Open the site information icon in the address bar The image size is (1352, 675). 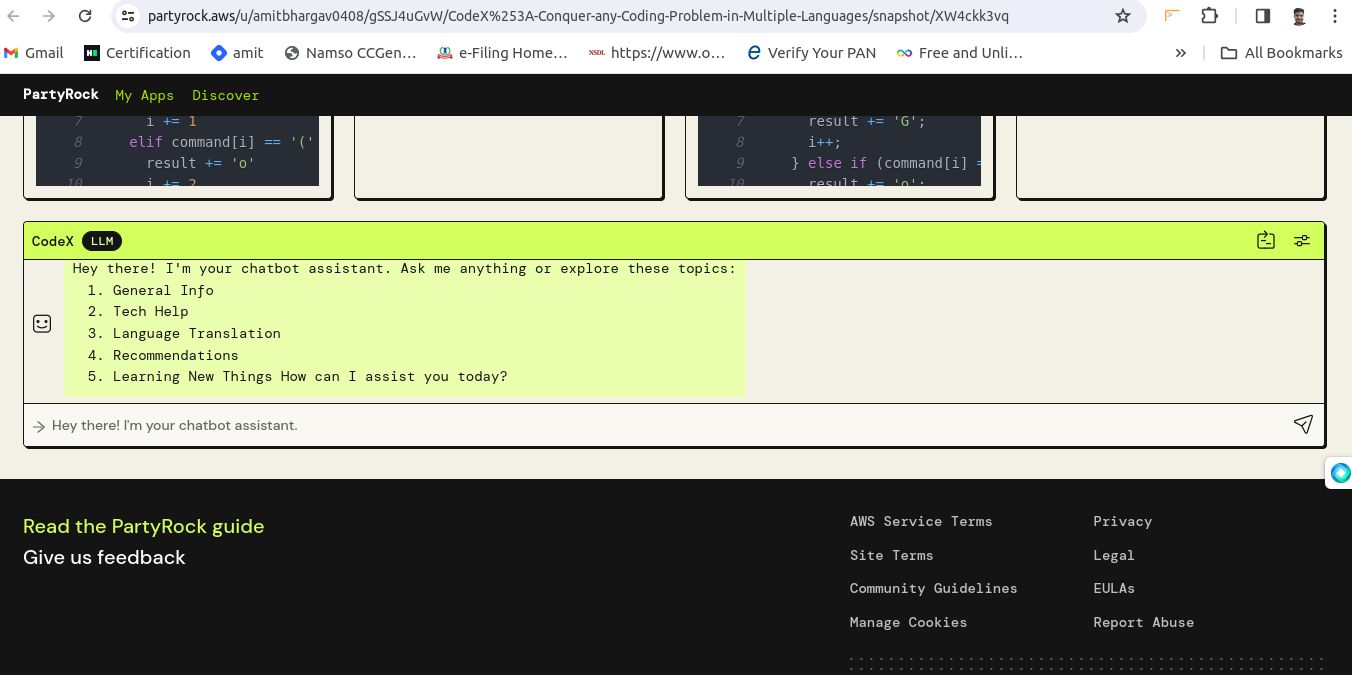click(127, 16)
